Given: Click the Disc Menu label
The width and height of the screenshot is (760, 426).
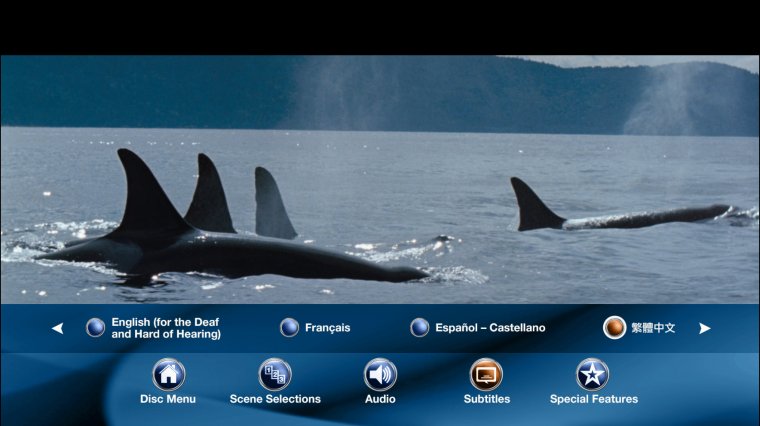Looking at the screenshot, I should pos(168,399).
